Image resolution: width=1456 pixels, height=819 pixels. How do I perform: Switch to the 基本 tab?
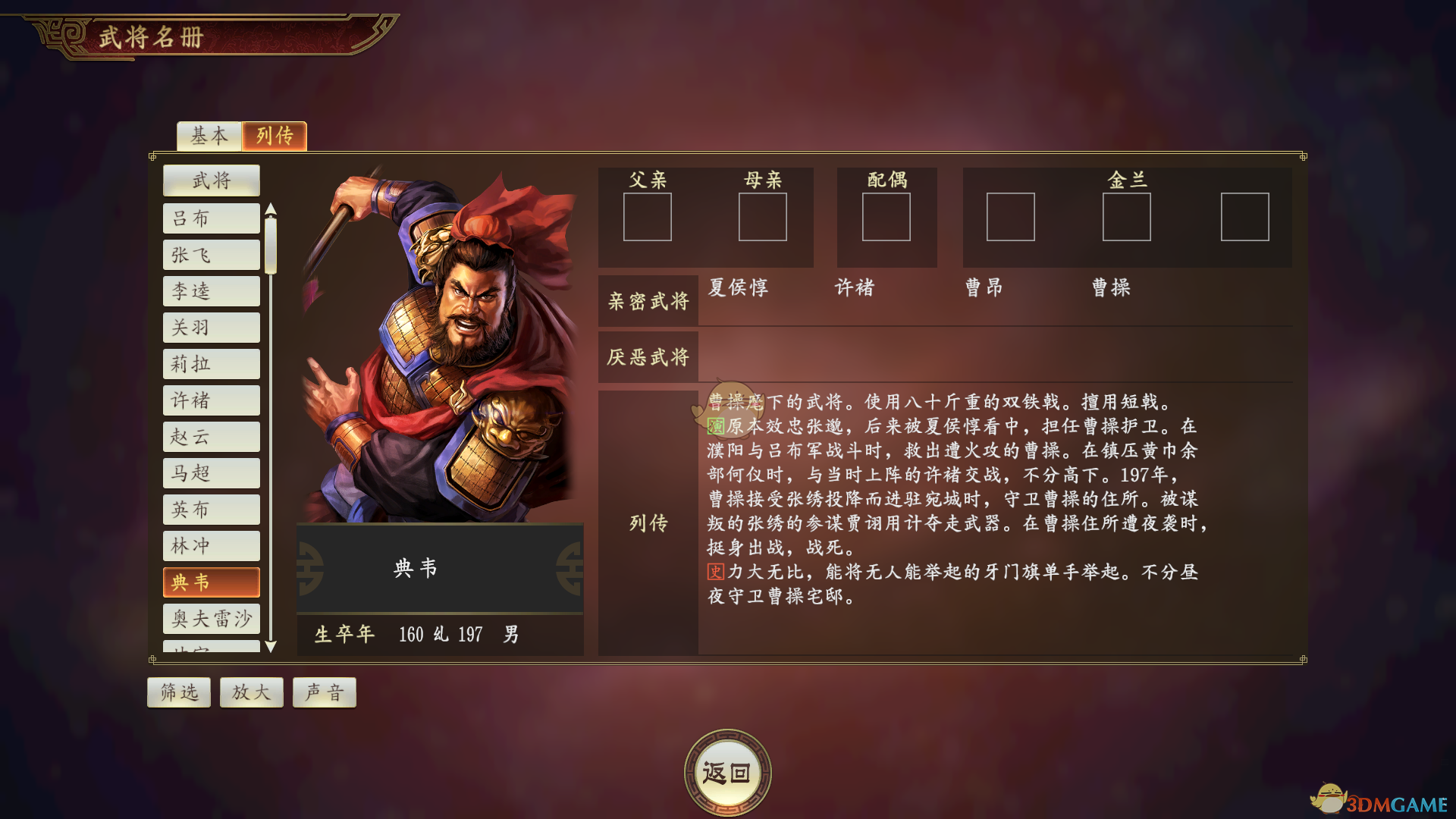coord(209,136)
